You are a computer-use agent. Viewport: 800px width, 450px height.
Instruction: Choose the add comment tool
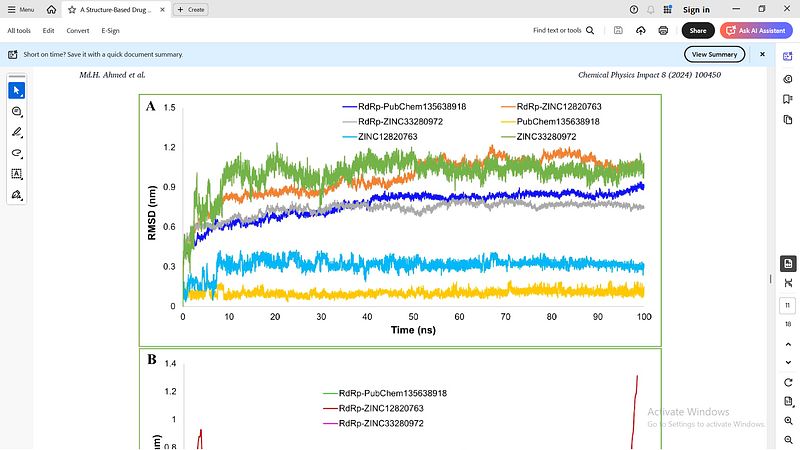tap(17, 111)
